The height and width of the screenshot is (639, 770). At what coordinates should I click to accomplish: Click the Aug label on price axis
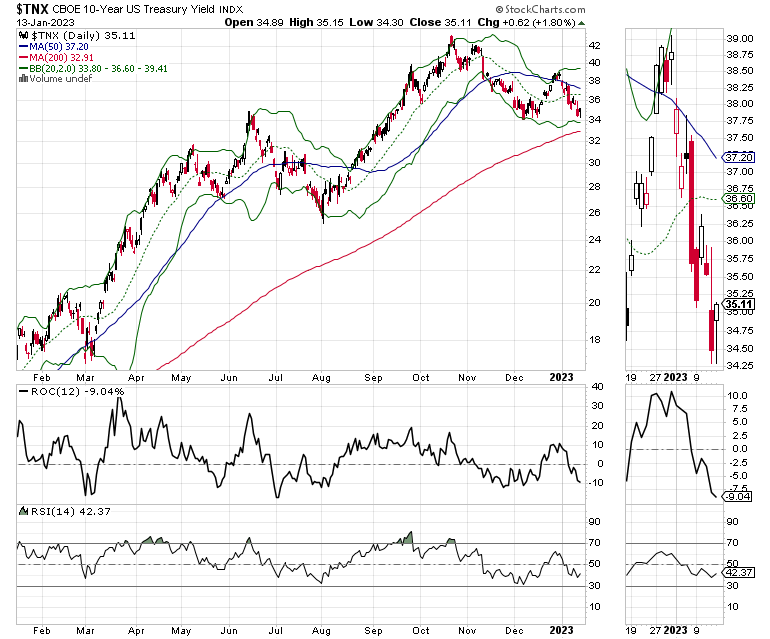321,378
